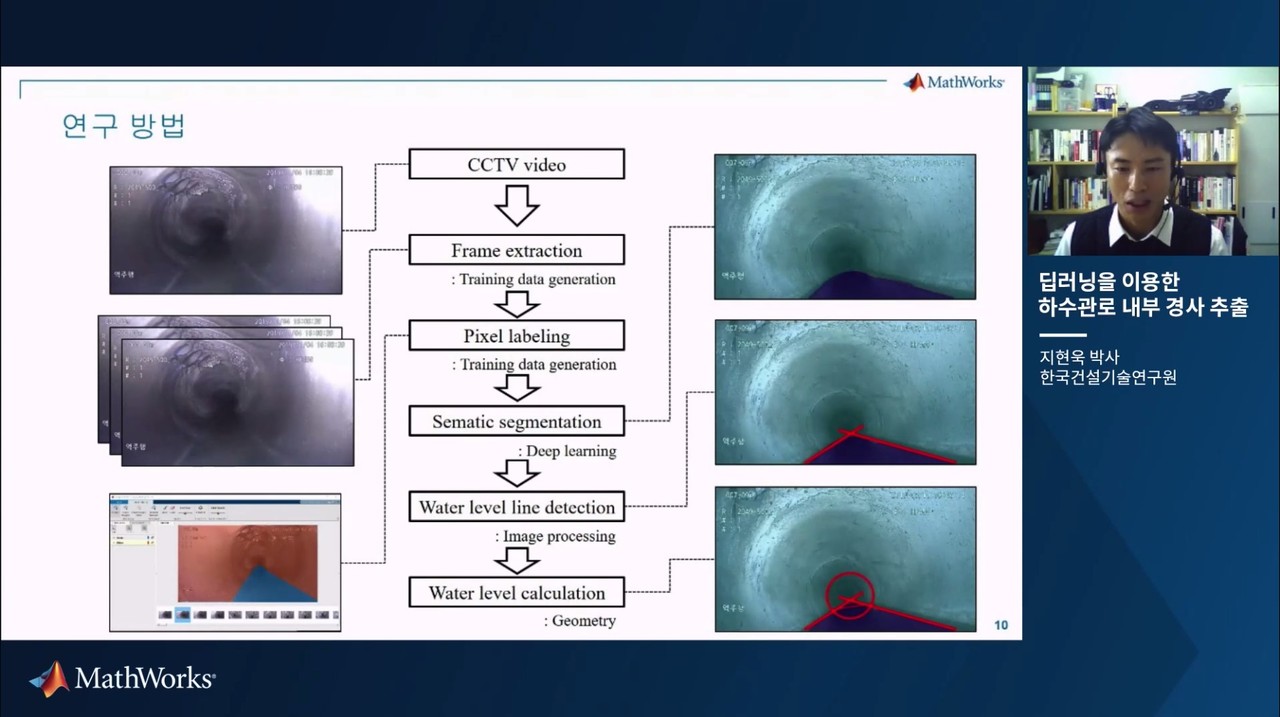1280x717 pixels.
Task: Click the 연구 방법 slide title
Action: [124, 126]
